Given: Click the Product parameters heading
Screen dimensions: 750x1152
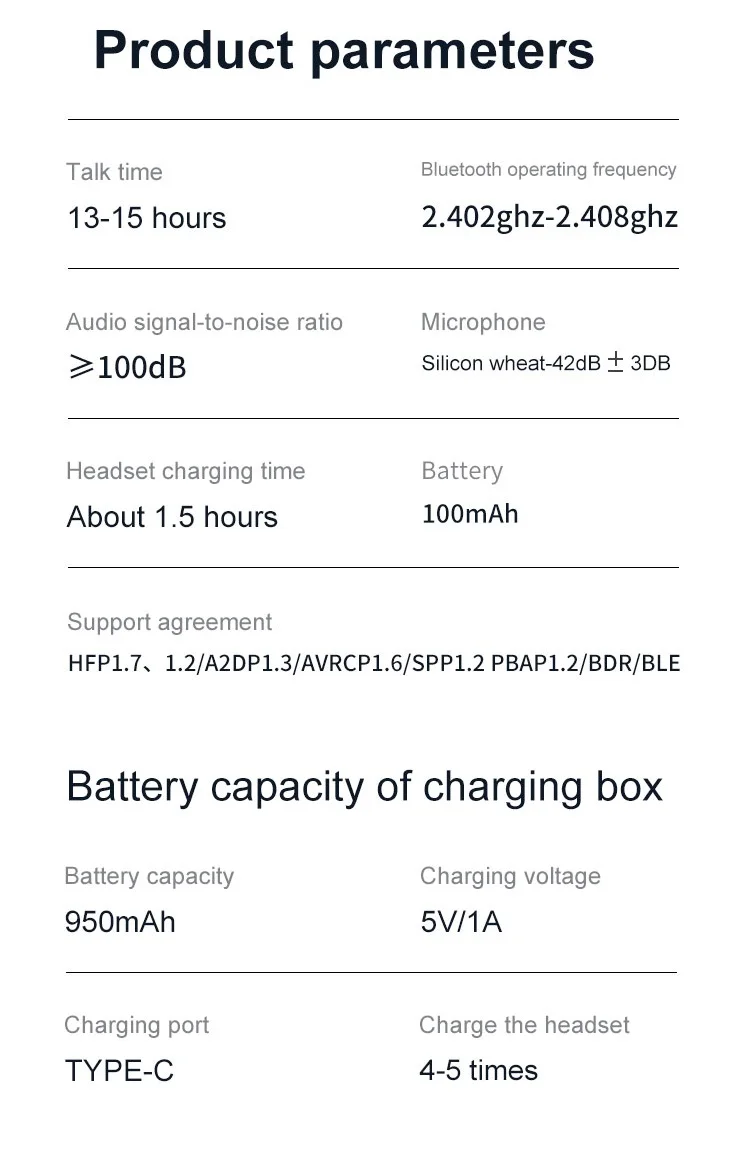Looking at the screenshot, I should click(344, 50).
